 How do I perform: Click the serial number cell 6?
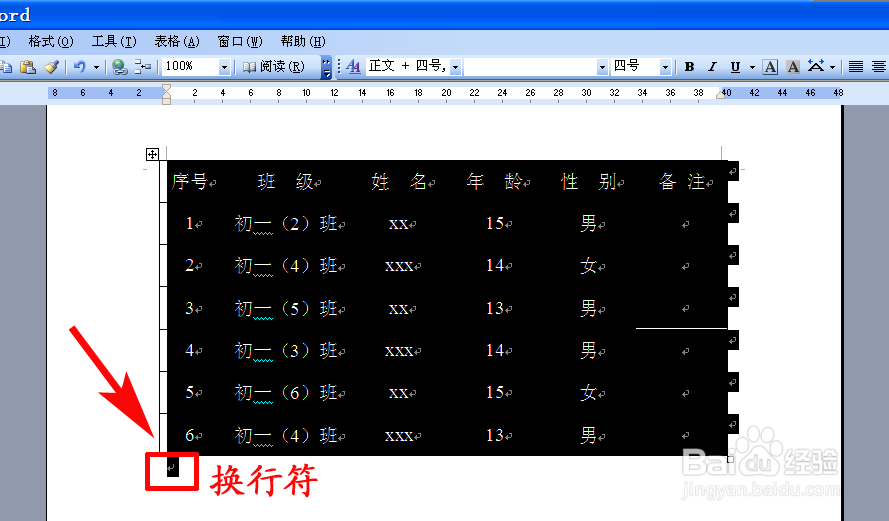point(190,435)
